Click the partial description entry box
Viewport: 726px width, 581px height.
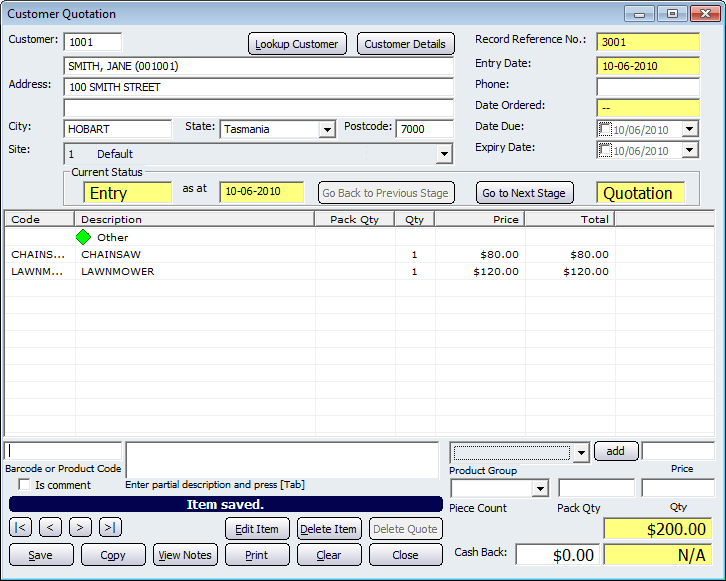(x=282, y=460)
